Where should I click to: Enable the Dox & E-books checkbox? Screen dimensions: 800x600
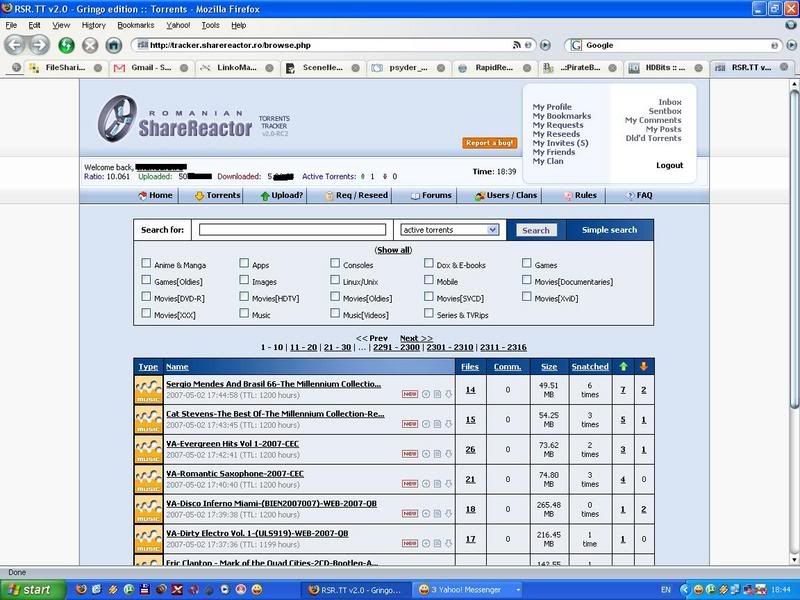[x=429, y=263]
